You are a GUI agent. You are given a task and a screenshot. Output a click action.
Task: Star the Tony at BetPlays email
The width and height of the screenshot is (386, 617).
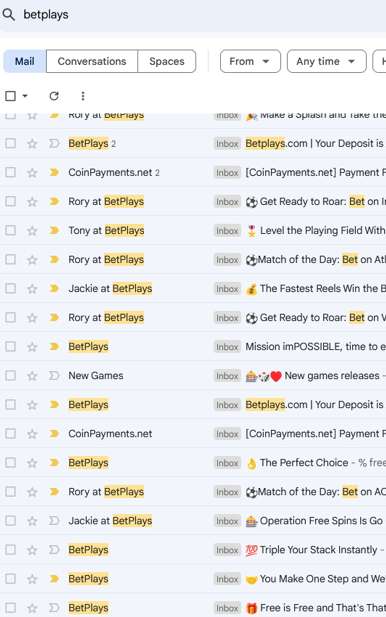(x=32, y=231)
